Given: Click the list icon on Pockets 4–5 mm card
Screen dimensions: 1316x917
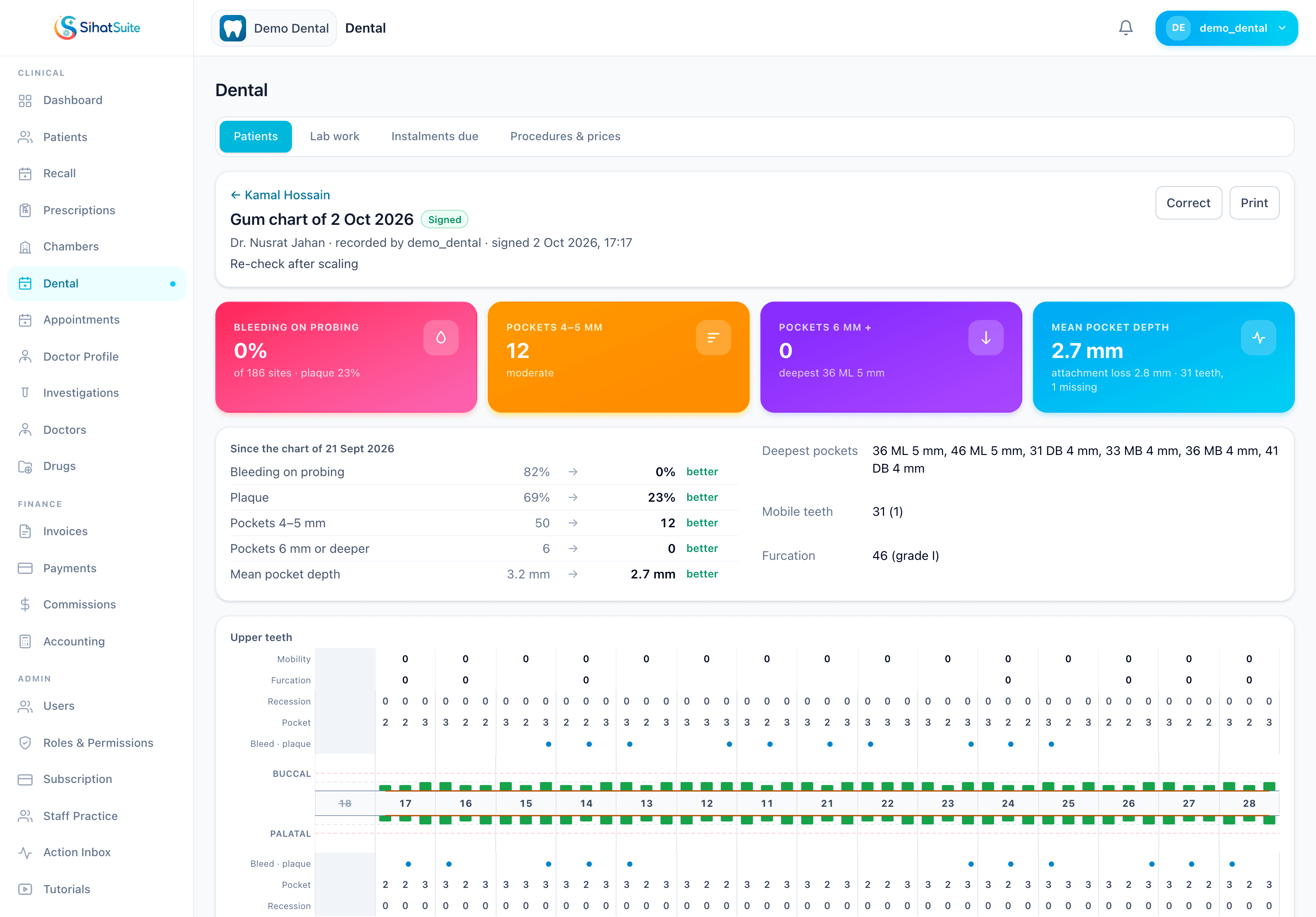Looking at the screenshot, I should (713, 338).
